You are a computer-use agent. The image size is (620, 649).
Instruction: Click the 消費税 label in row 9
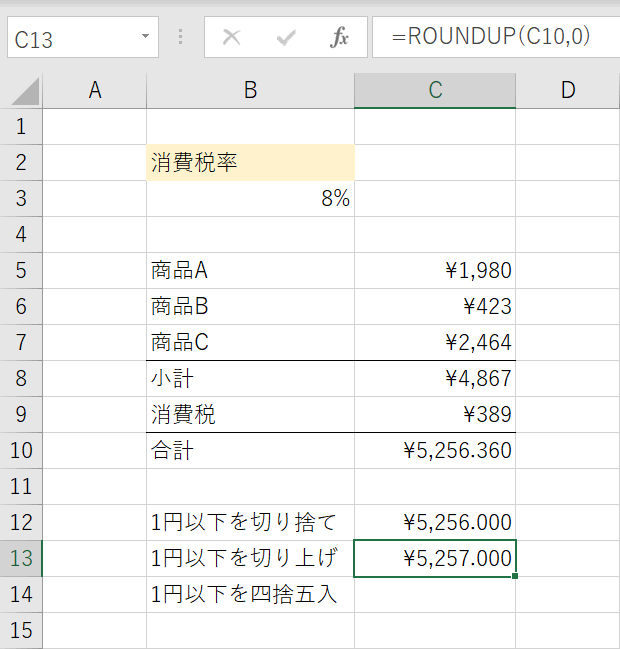coord(250,415)
